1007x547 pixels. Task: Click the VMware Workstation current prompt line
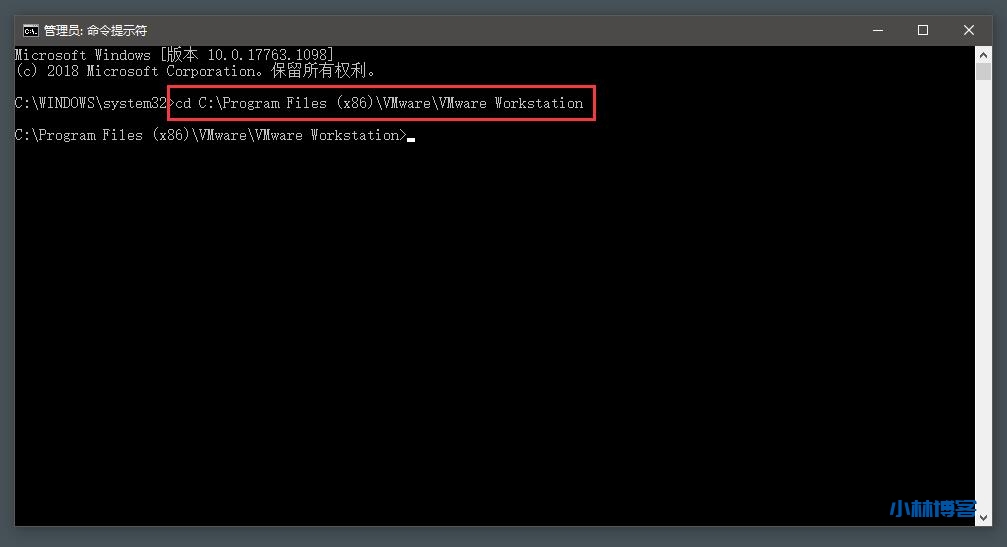(x=211, y=135)
